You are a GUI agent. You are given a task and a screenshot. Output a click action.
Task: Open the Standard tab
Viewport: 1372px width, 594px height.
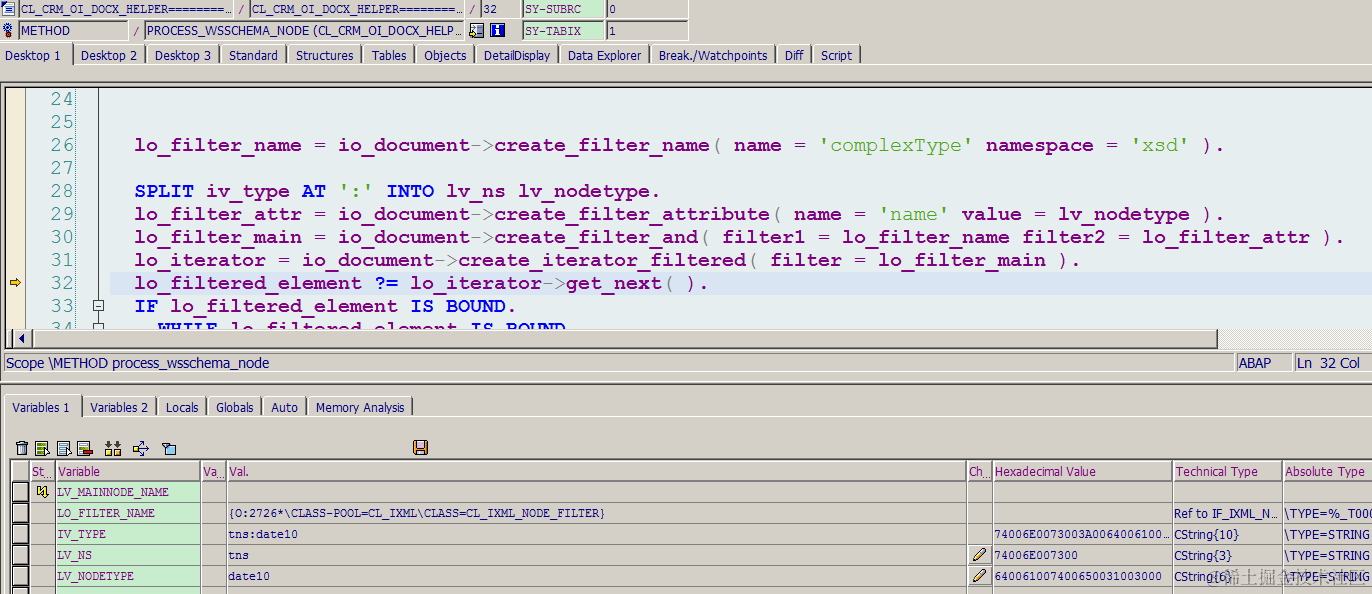click(253, 55)
